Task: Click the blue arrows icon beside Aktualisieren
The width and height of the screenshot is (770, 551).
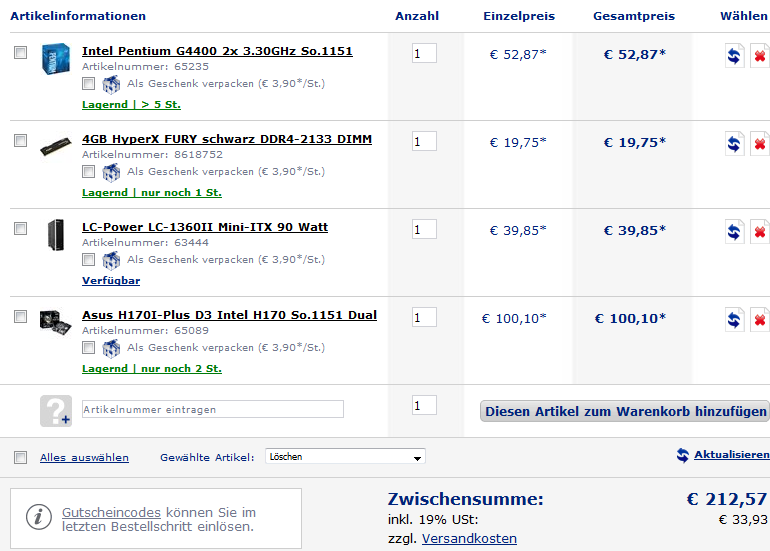Action: [x=683, y=455]
